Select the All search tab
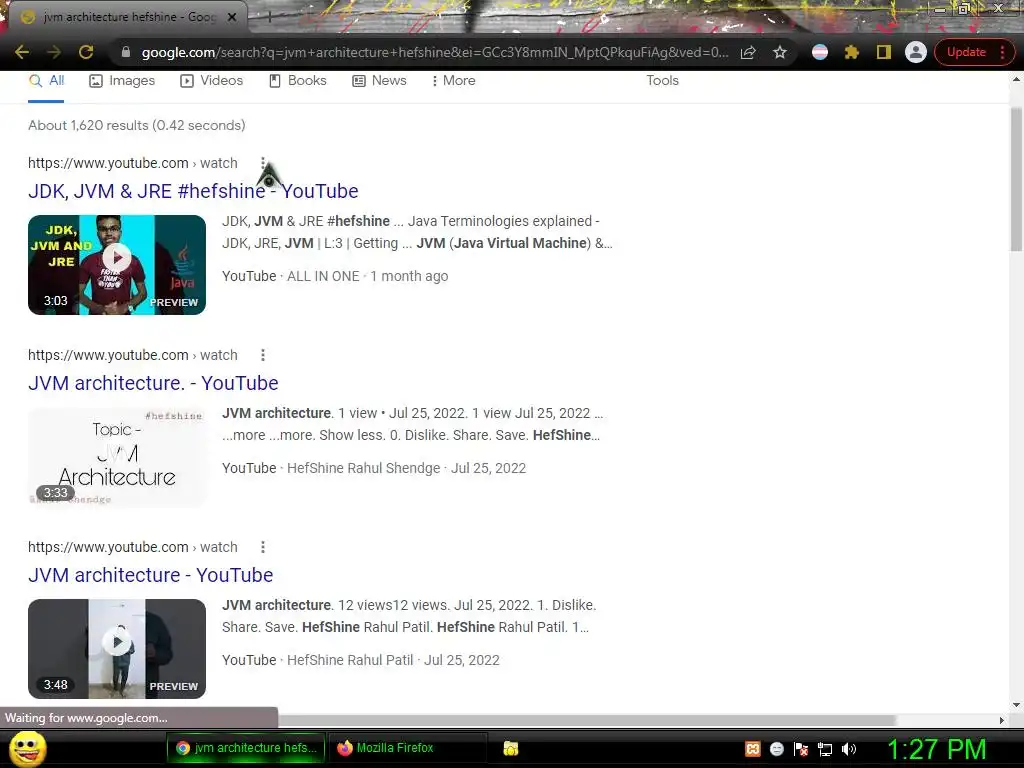Screen dimensions: 1024x768 [x=46, y=81]
